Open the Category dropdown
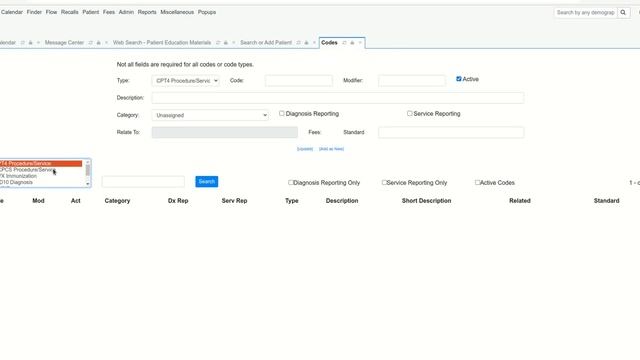Viewport: 640px width, 360px height. [210, 116]
